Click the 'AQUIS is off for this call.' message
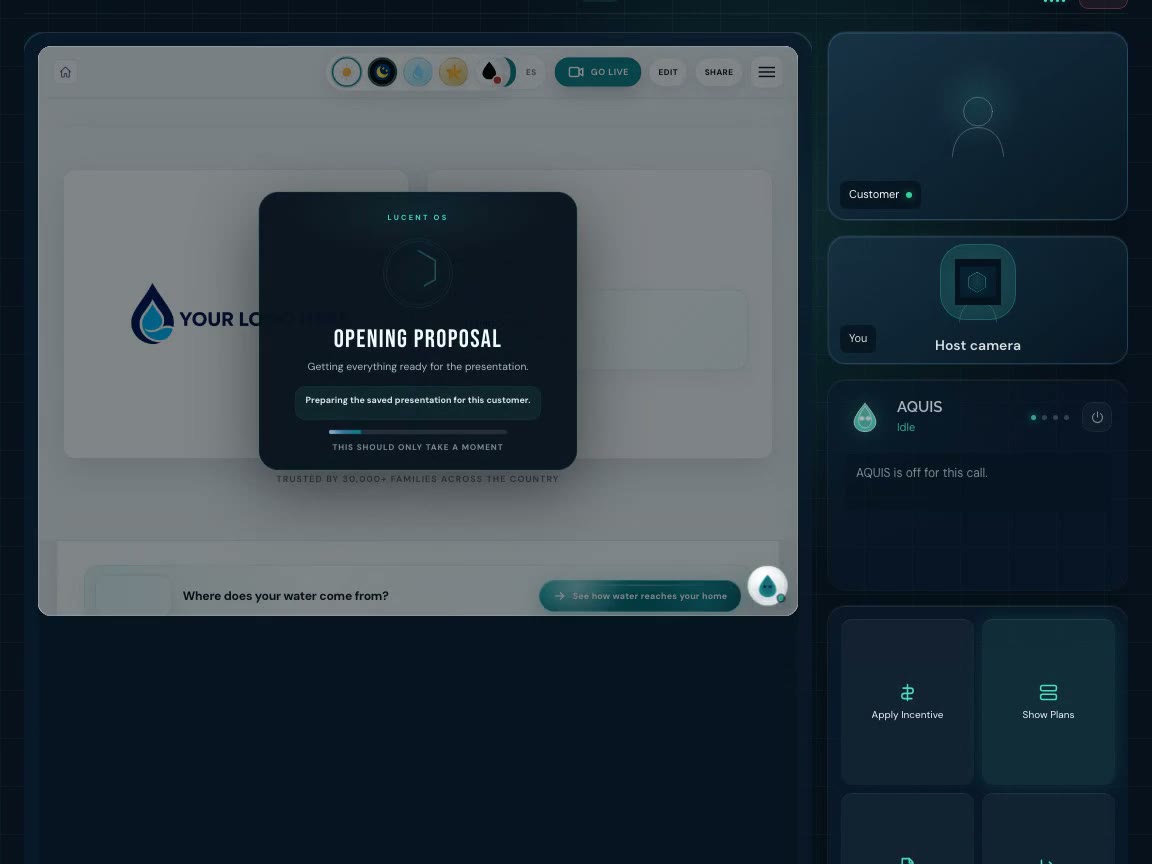This screenshot has width=1152, height=864. click(x=921, y=472)
